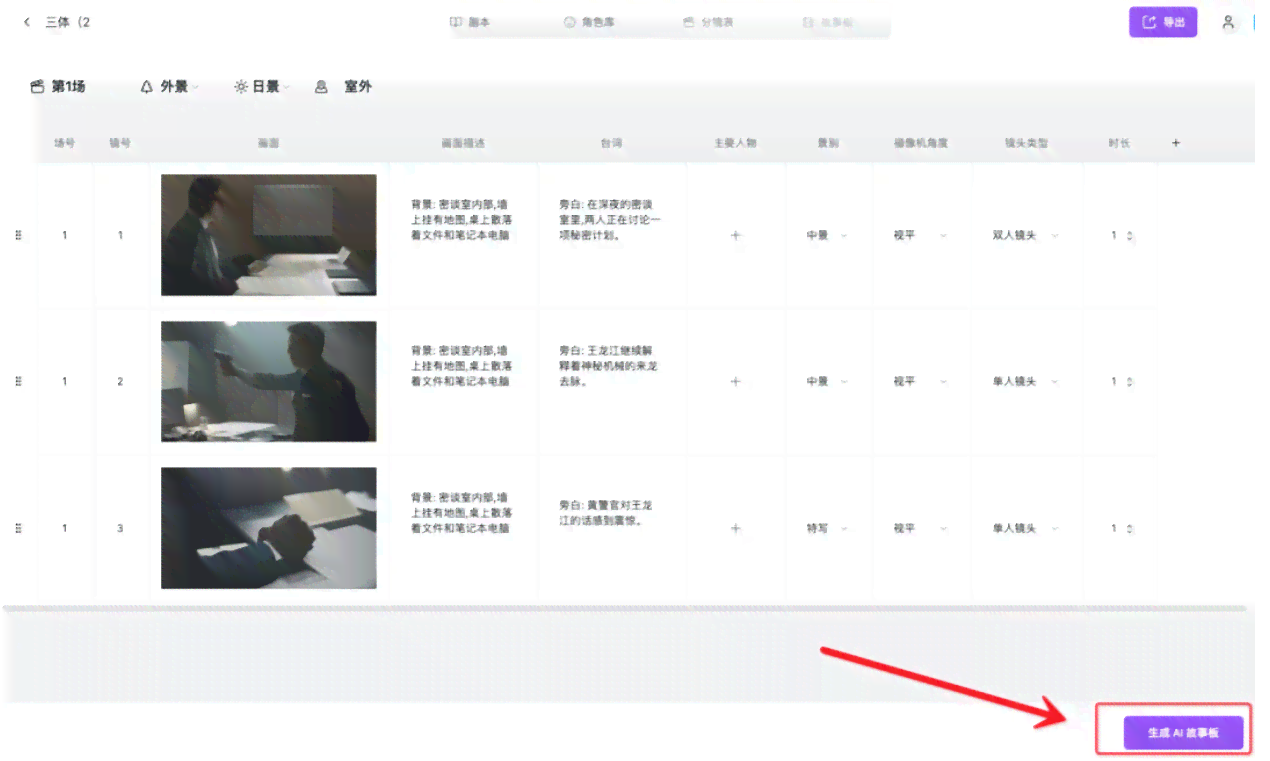This screenshot has width=1270, height=761.
Task: Click dialogue starting 旁白: 黄警官对王龙江
Action: click(x=606, y=512)
